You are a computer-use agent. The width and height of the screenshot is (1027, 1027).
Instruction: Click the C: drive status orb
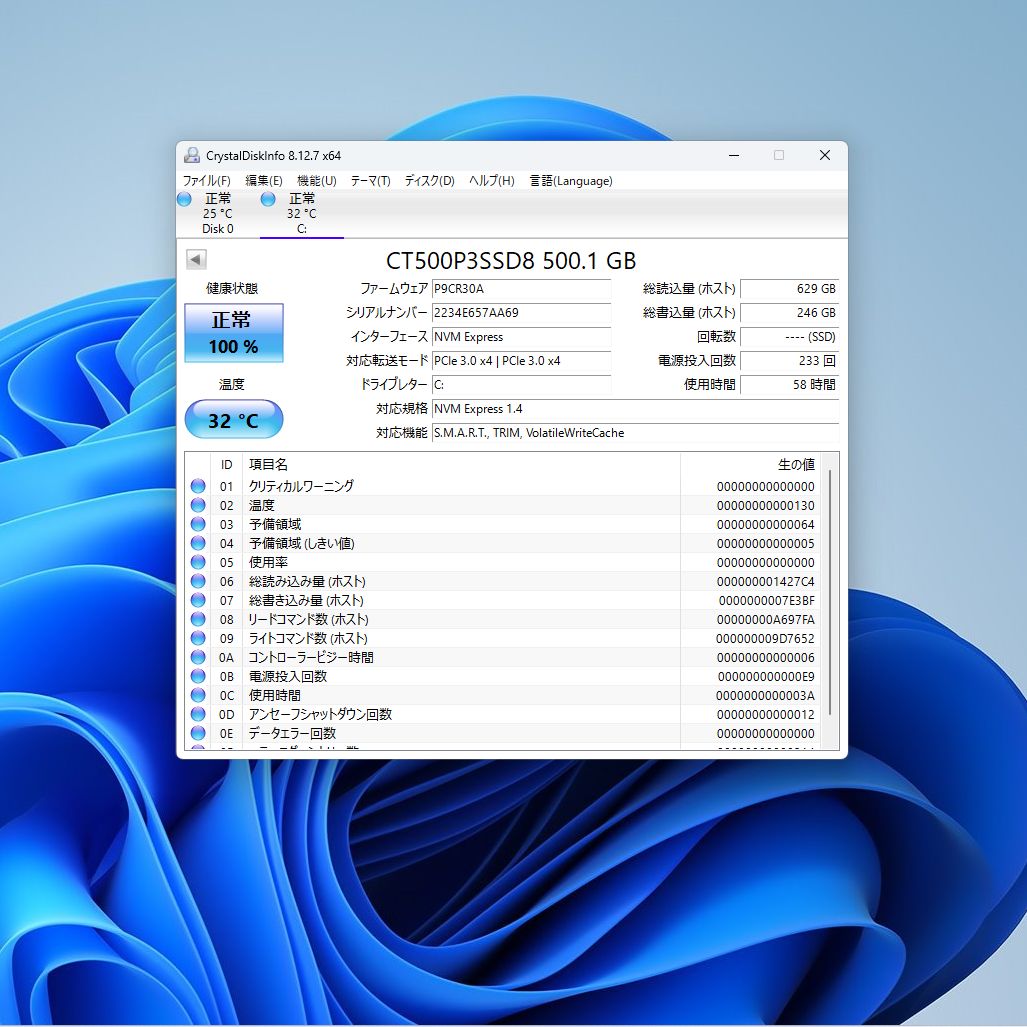pyautogui.click(x=268, y=199)
